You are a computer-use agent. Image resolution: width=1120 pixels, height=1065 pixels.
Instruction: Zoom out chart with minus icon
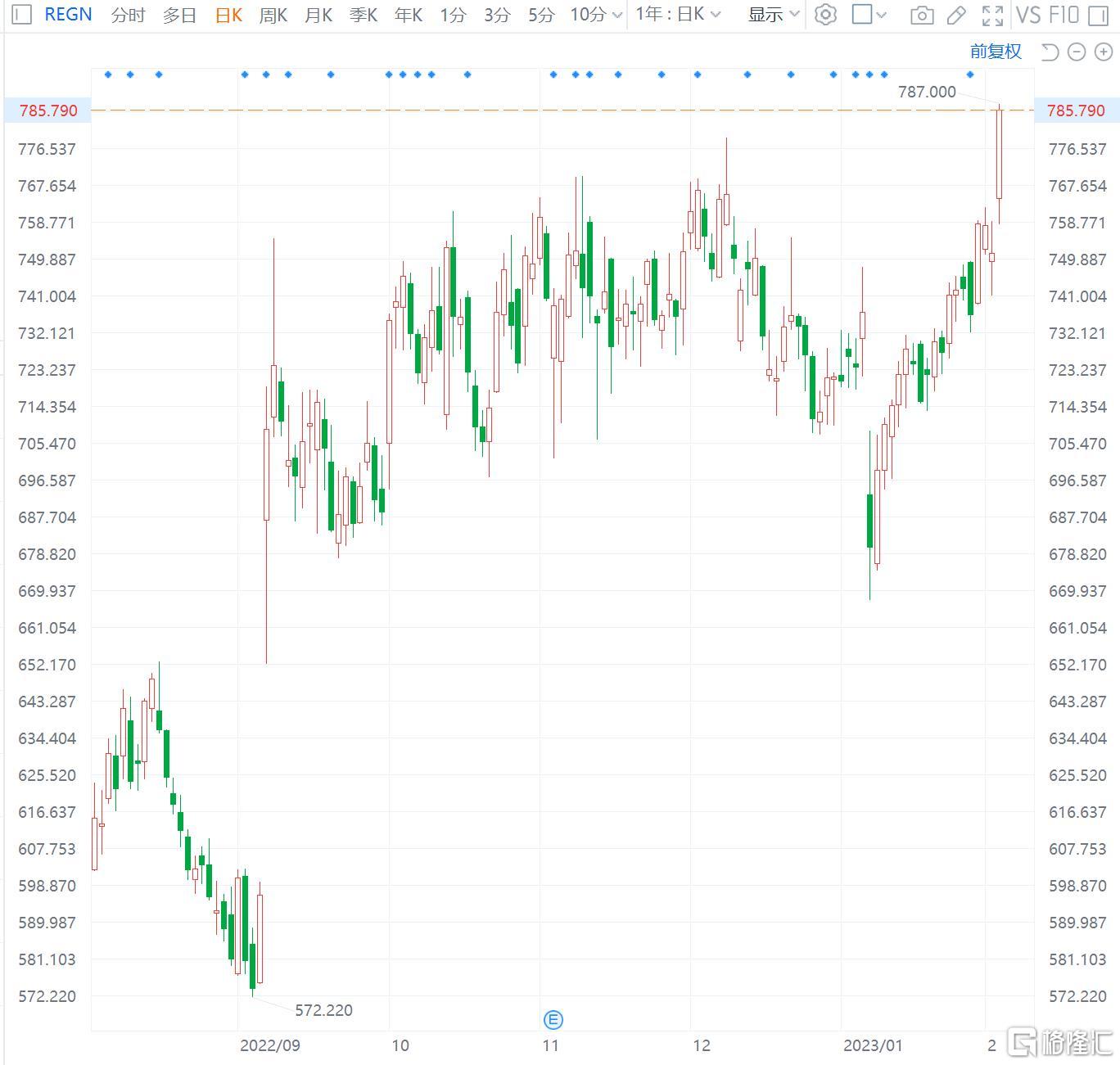coord(1077,52)
